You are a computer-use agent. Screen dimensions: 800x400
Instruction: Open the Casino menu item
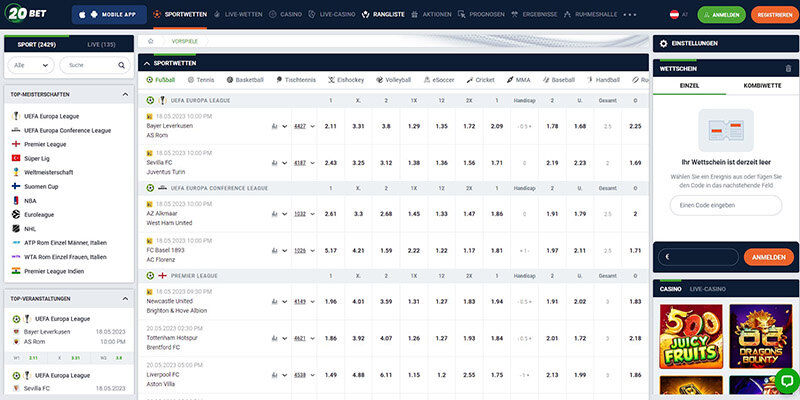pyautogui.click(x=286, y=14)
